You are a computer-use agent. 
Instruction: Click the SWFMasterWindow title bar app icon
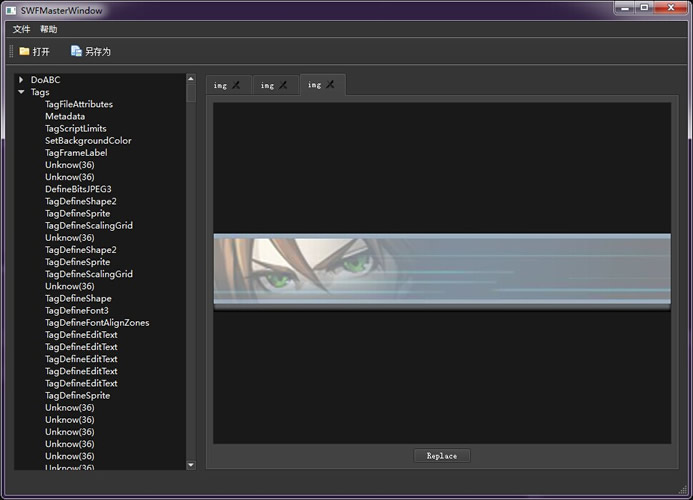point(10,10)
